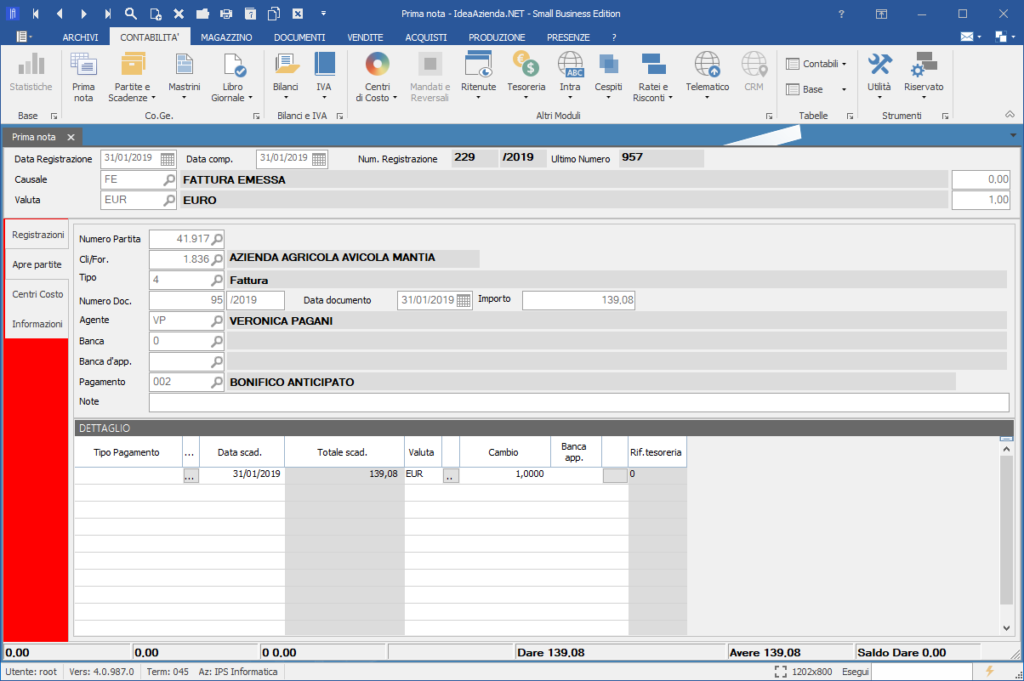The image size is (1024, 681).
Task: Click the Esegui command input field
Action: 920,671
